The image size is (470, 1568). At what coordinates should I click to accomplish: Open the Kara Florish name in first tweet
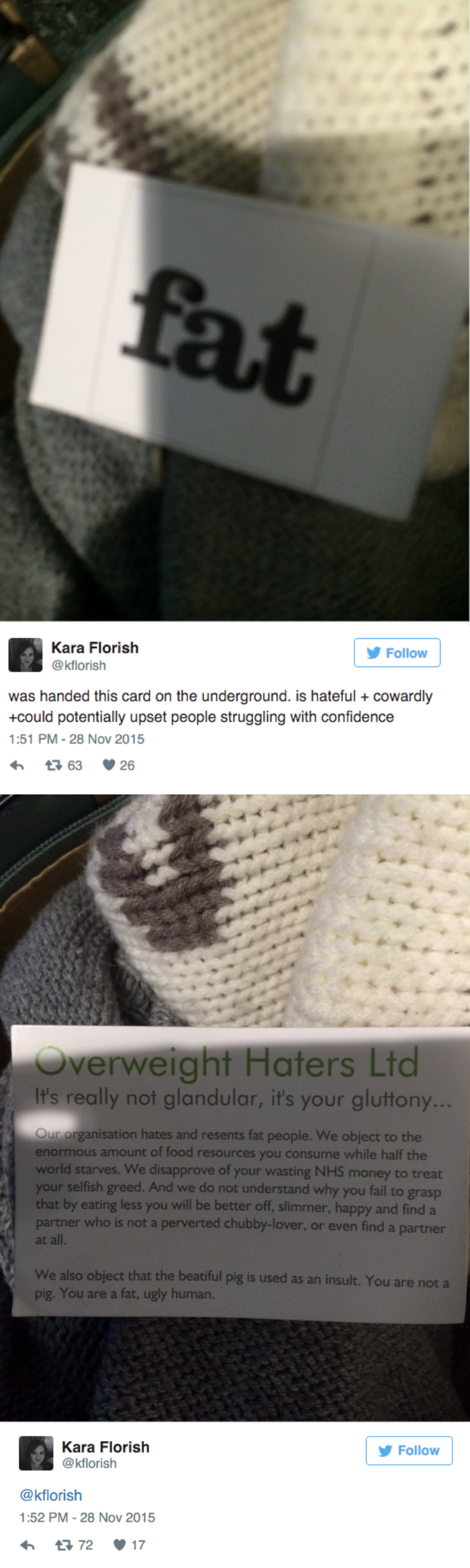click(x=95, y=647)
